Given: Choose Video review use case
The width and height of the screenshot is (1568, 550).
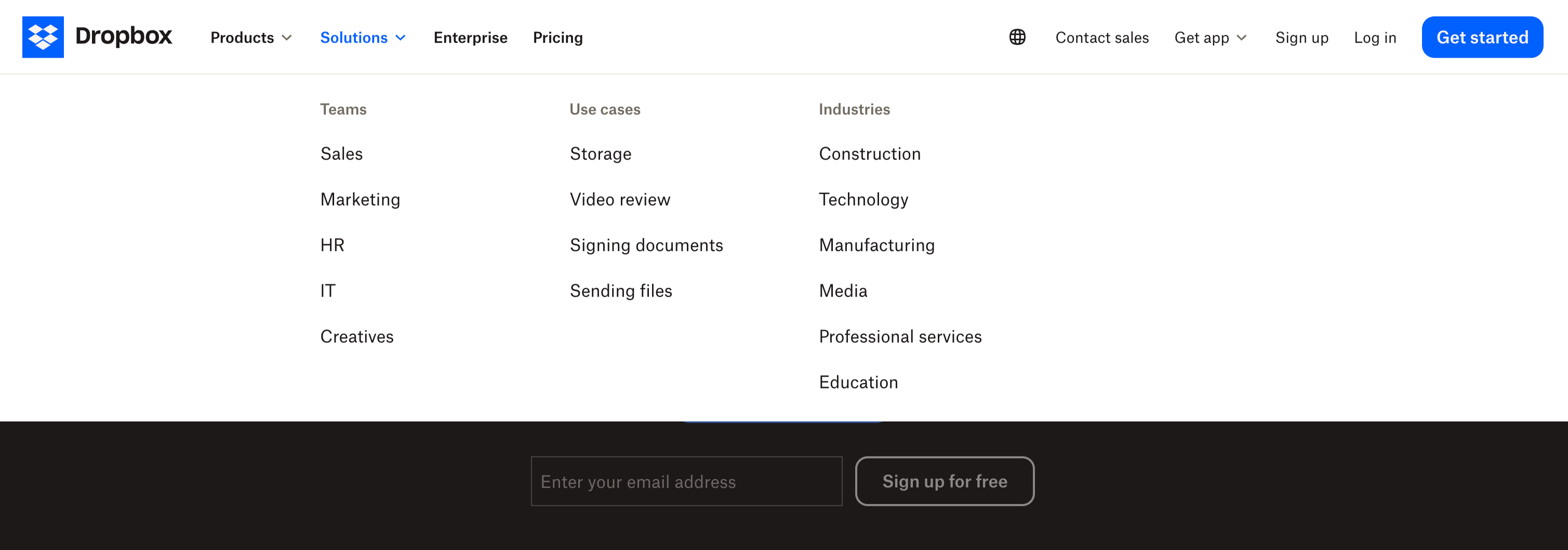Looking at the screenshot, I should [620, 199].
